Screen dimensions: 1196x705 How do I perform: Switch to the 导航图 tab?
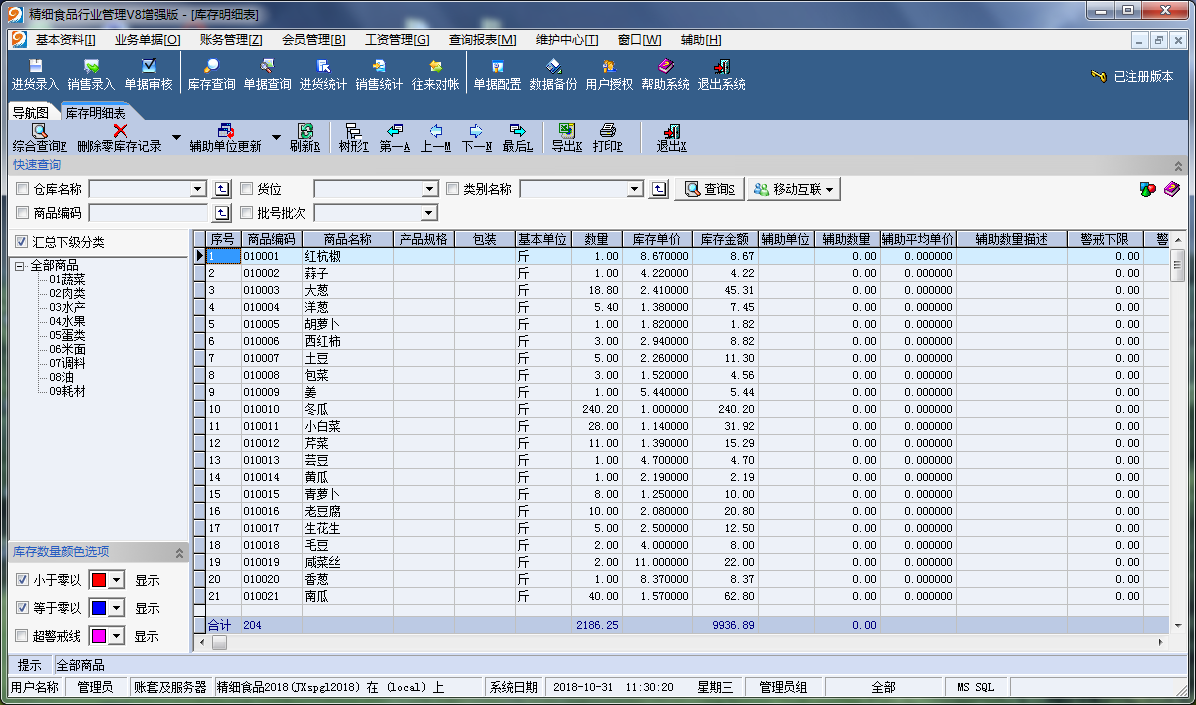[x=31, y=113]
